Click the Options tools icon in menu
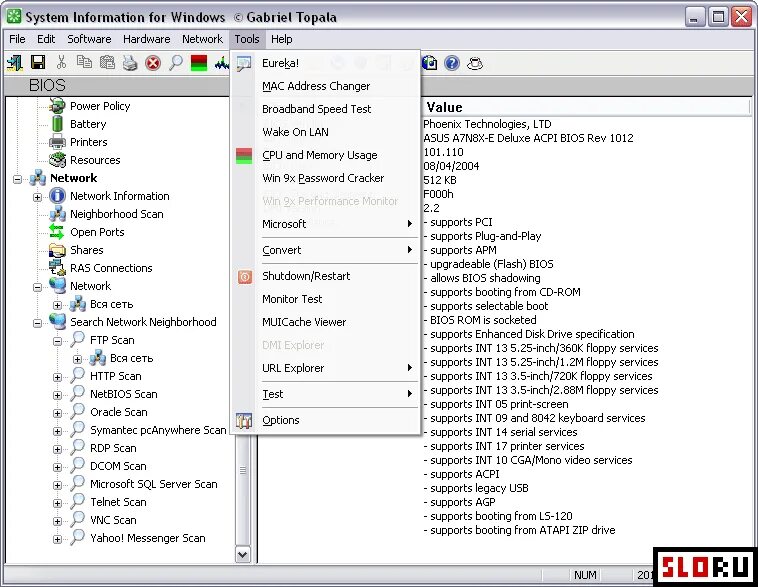The width and height of the screenshot is (758, 587). (x=244, y=421)
